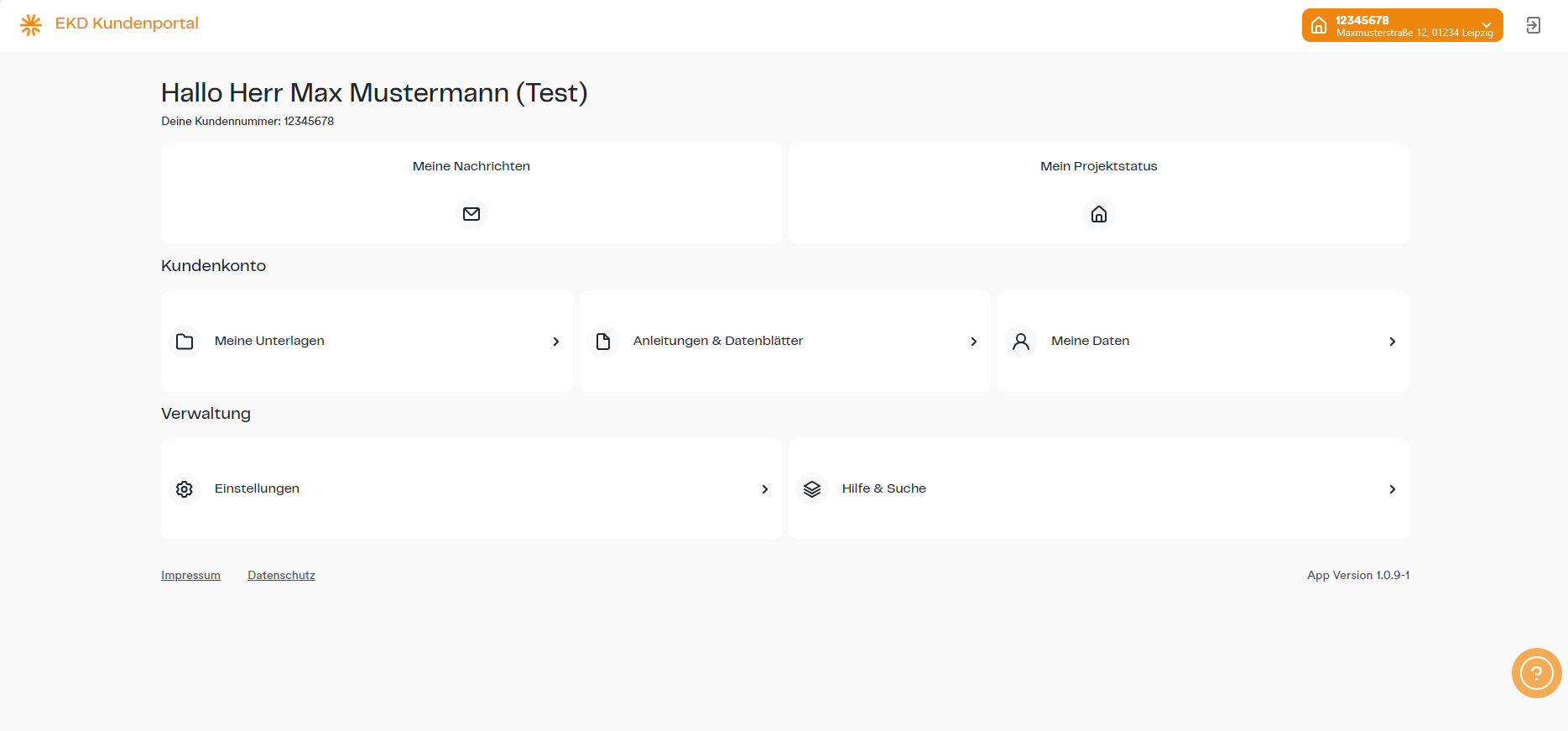Click the layers icon for Hilfe & Suche
The width and height of the screenshot is (1568, 731).
click(812, 489)
